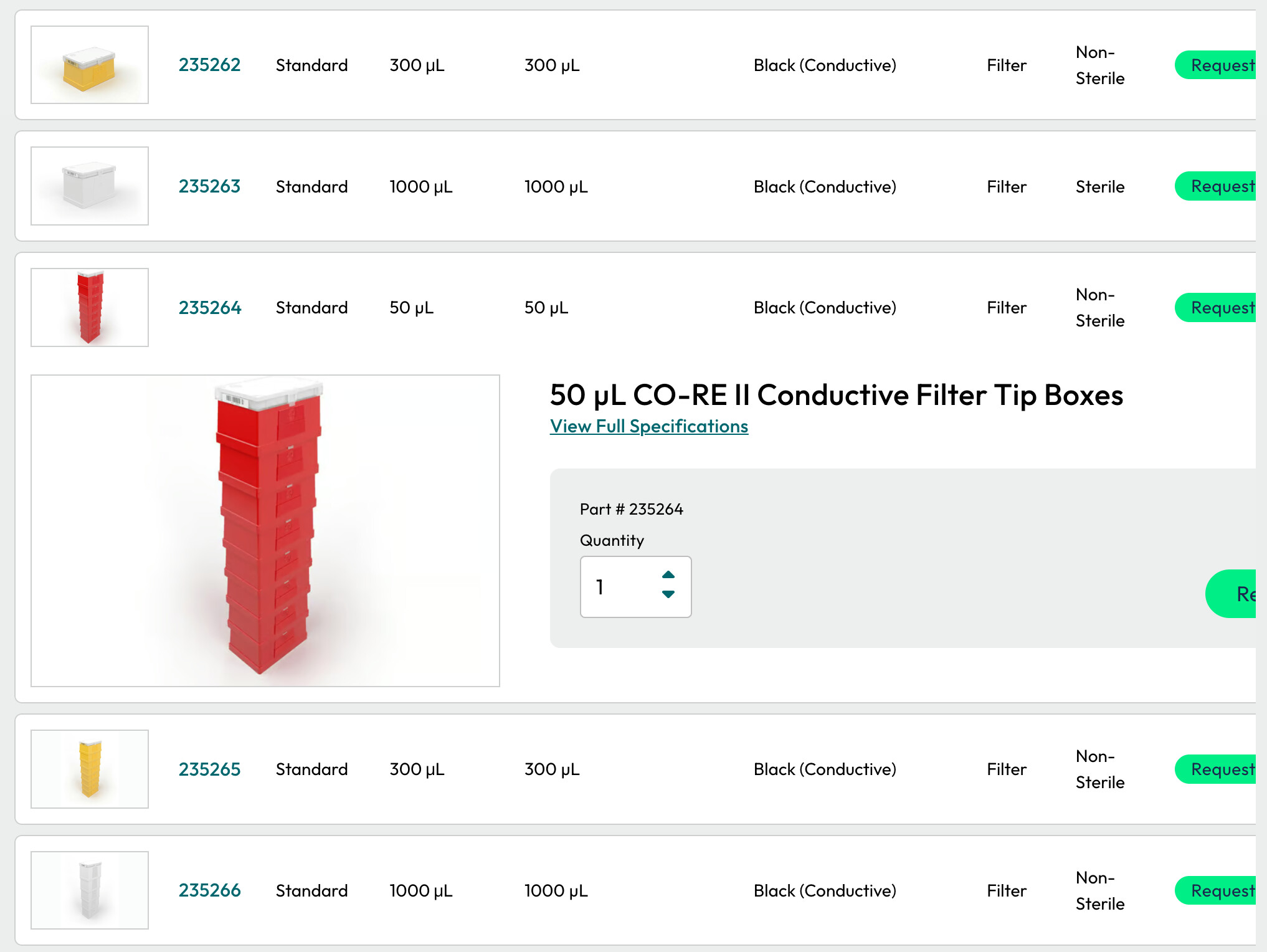Click the white tip box thumbnail for 235263

point(90,186)
